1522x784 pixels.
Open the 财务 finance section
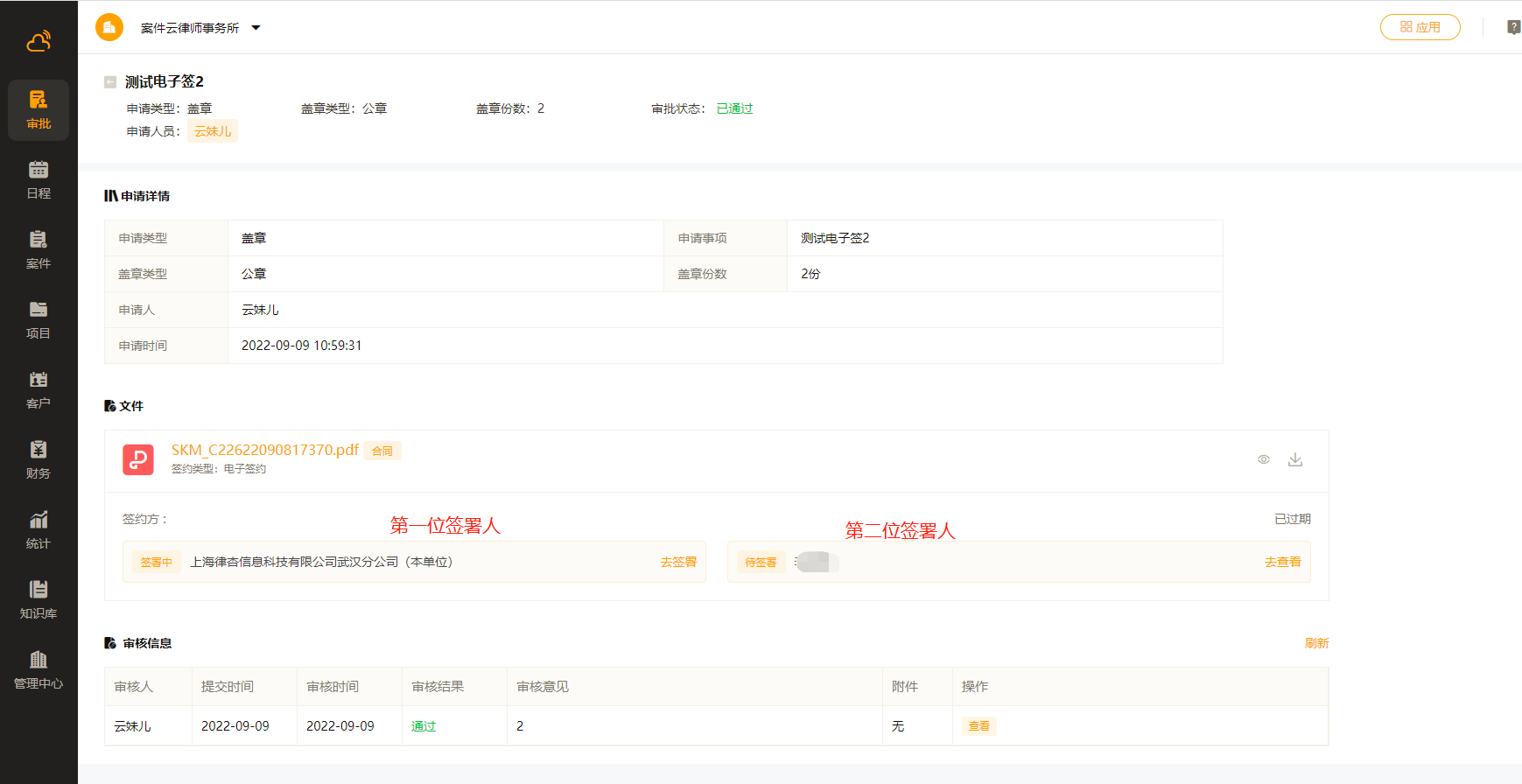(x=39, y=460)
